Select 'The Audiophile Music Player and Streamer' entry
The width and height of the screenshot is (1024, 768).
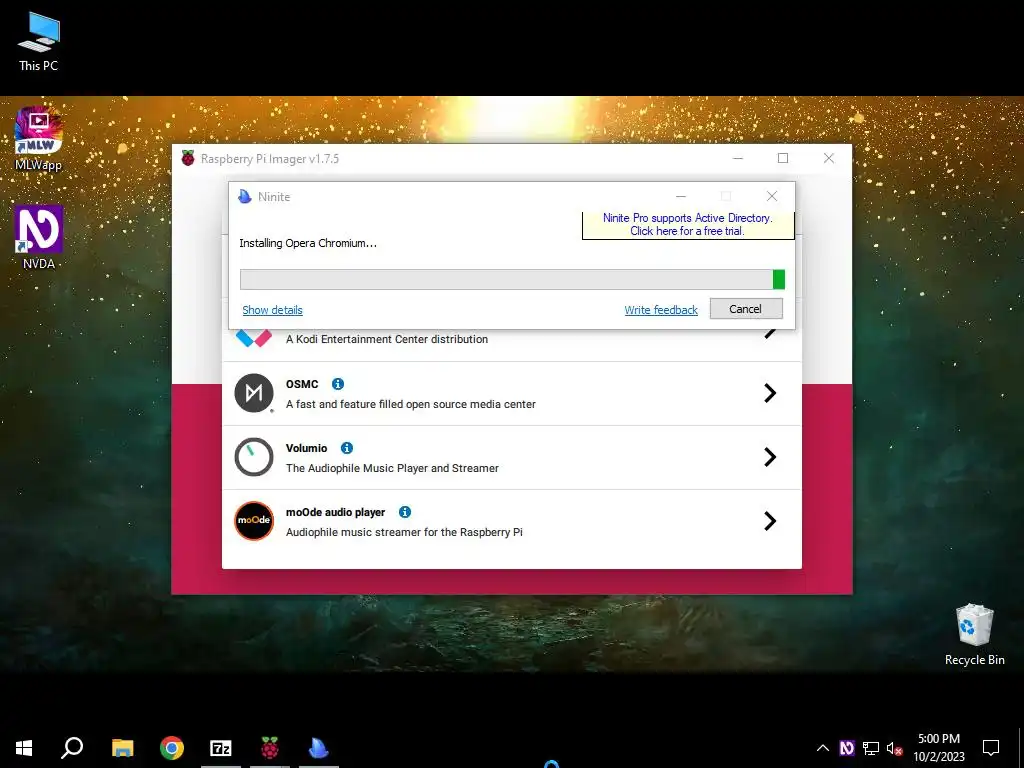pyautogui.click(x=512, y=458)
